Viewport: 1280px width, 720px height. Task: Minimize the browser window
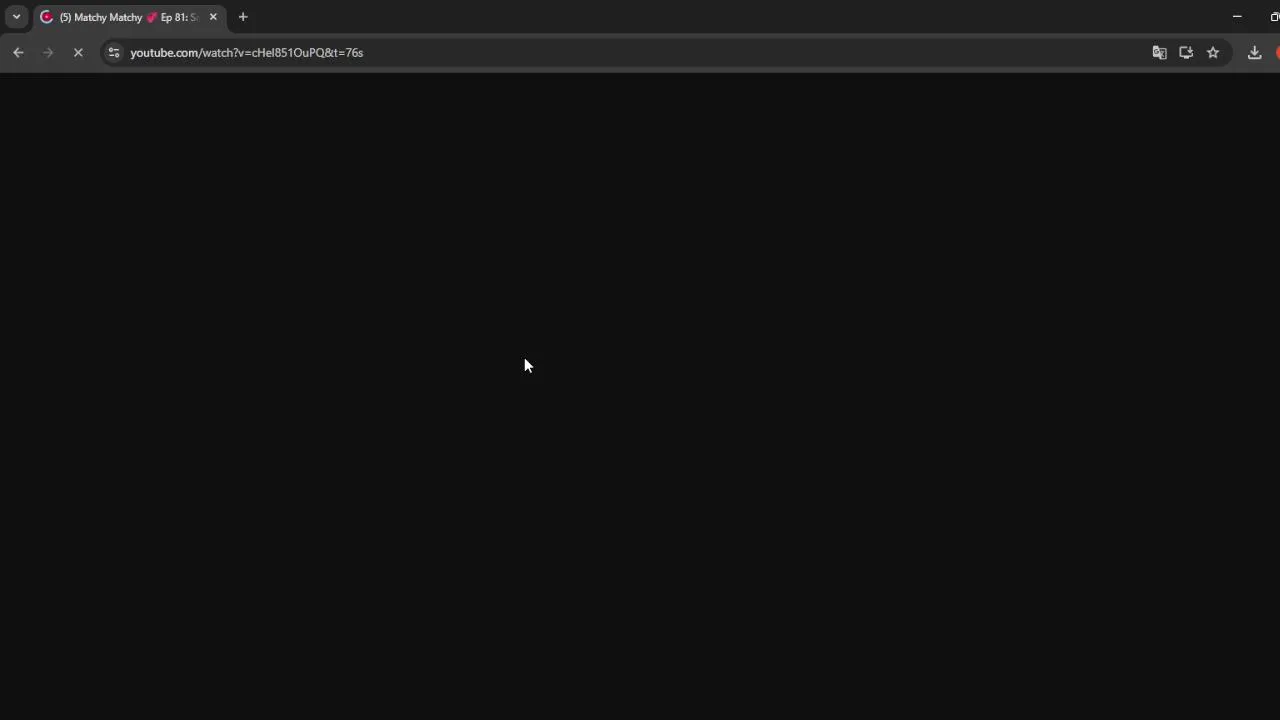(x=1237, y=17)
